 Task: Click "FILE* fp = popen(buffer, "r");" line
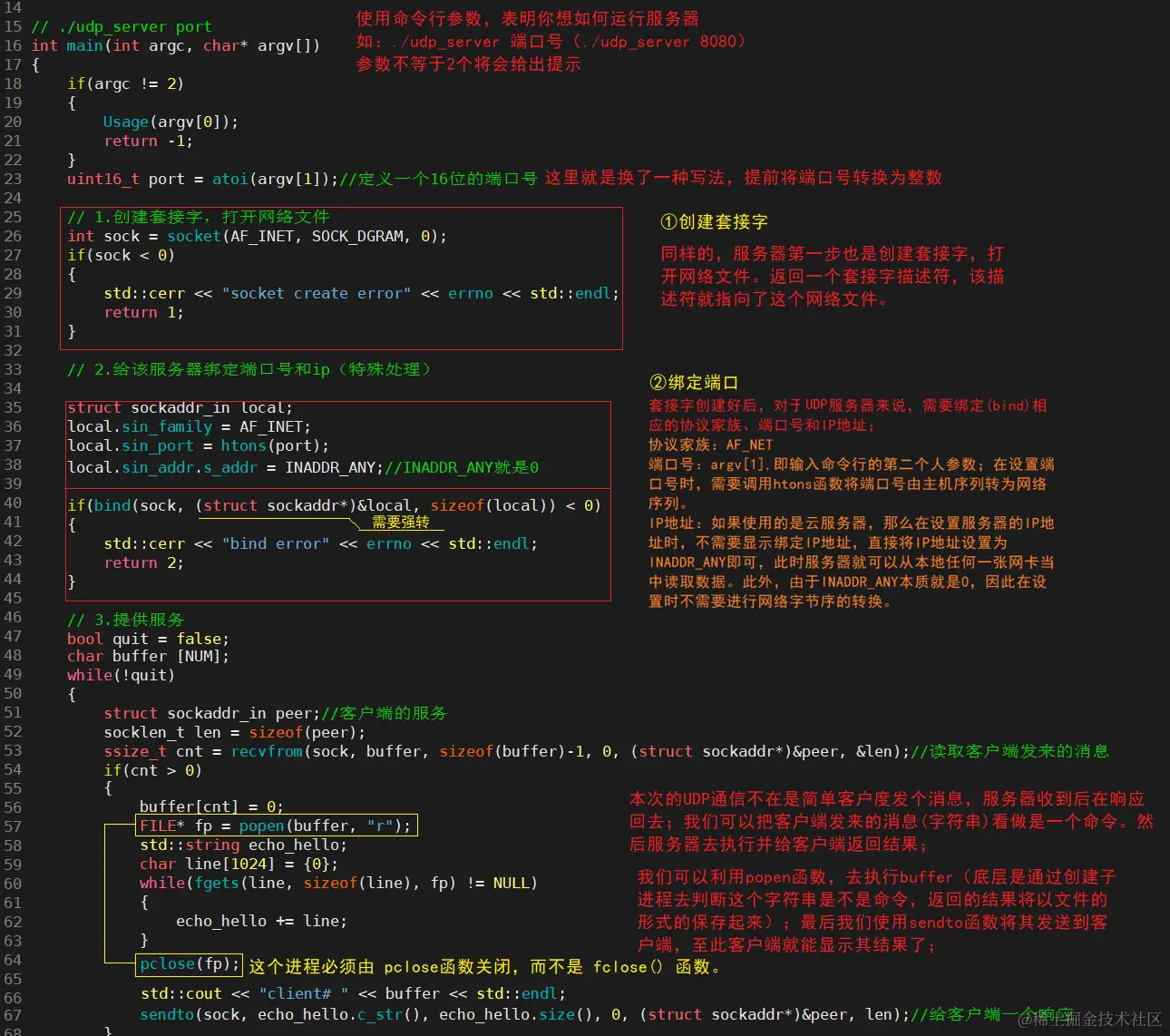click(x=276, y=826)
